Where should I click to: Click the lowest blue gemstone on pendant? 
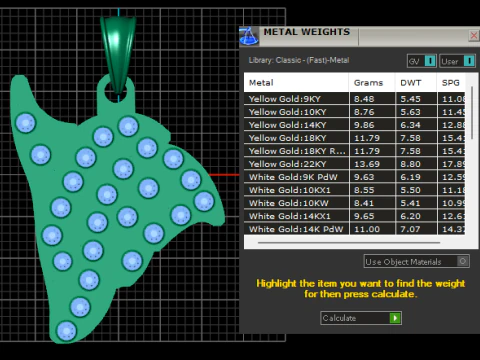(67, 331)
